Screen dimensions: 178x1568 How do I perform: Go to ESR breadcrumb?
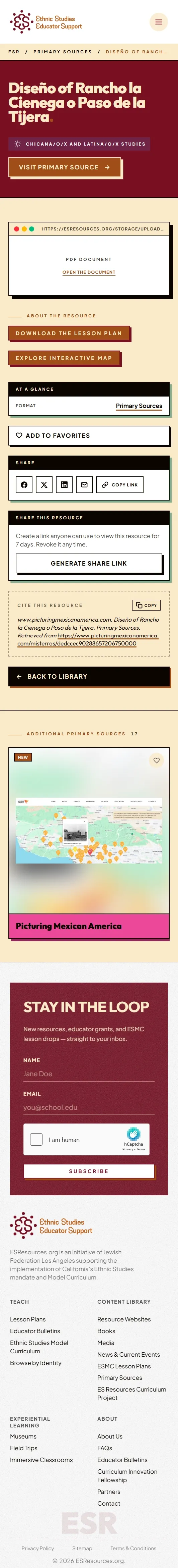click(x=14, y=52)
